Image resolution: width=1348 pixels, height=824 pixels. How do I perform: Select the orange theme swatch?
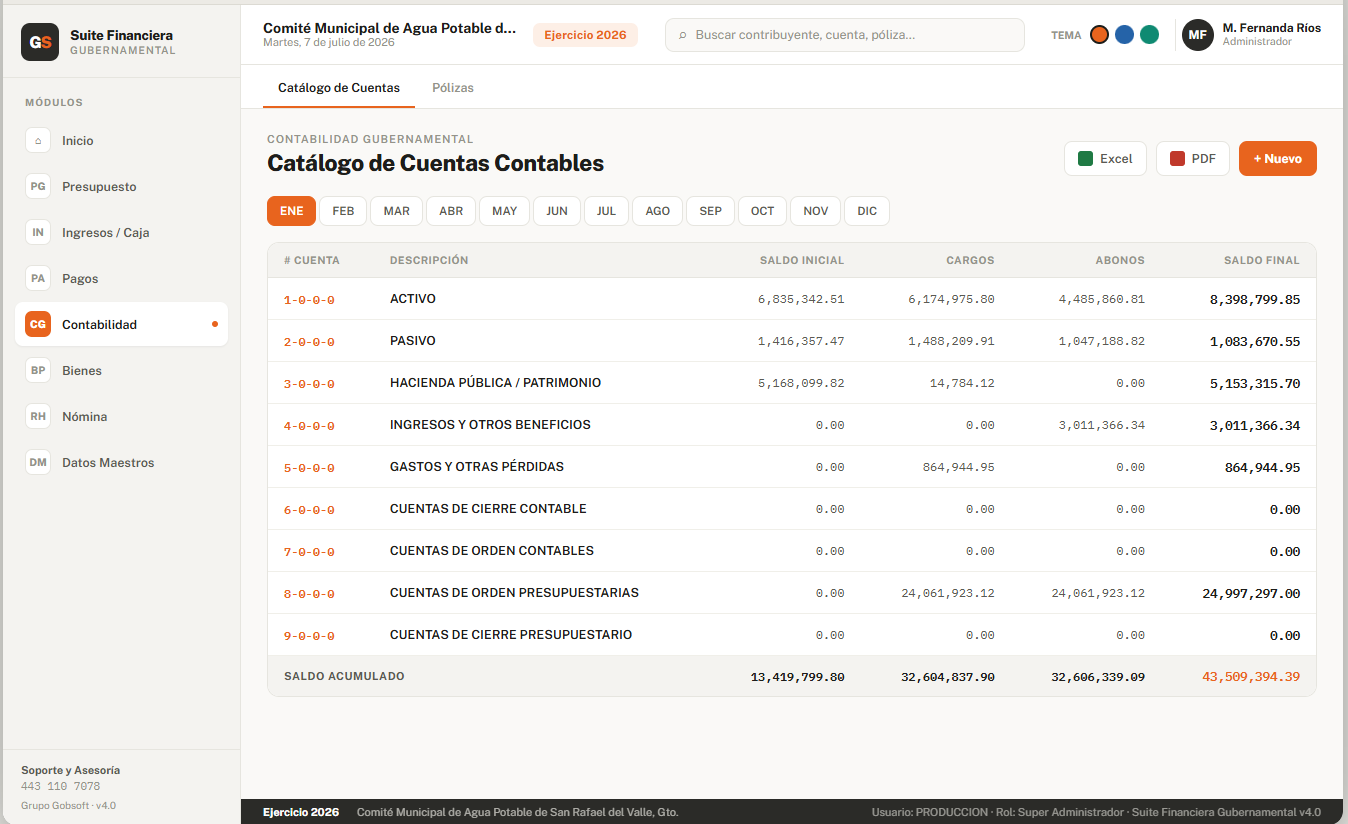coord(1099,35)
